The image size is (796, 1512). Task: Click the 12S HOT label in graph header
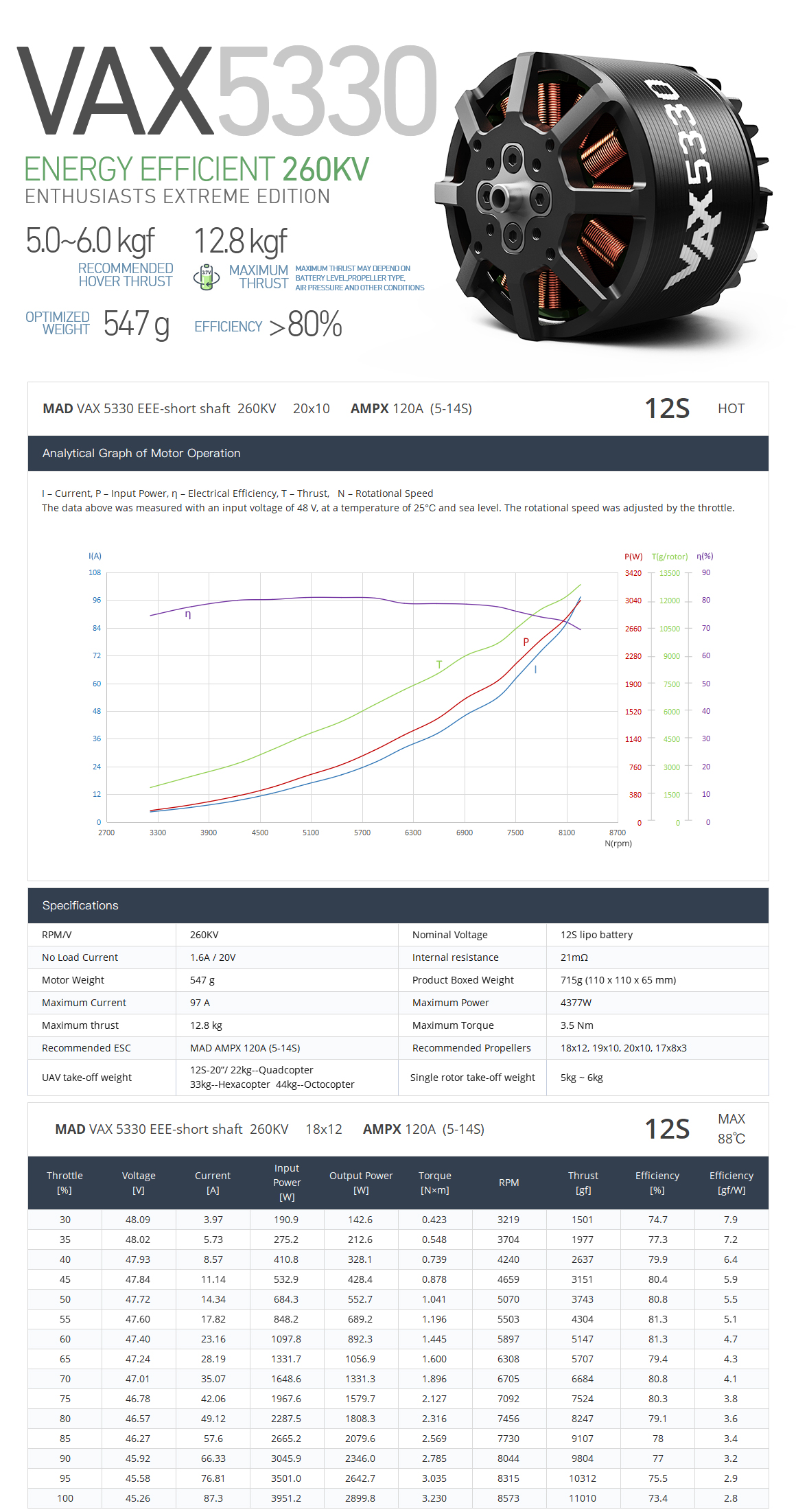pos(694,408)
